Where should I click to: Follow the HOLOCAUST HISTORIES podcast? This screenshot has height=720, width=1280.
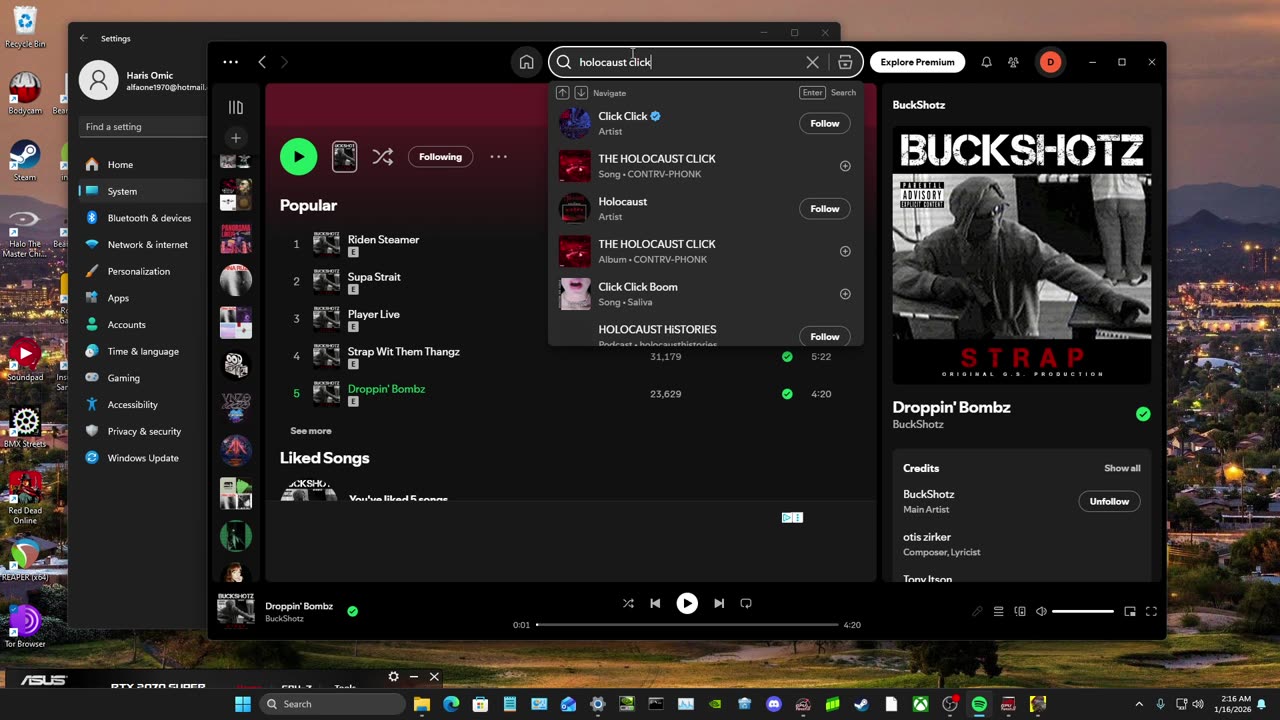(x=825, y=337)
